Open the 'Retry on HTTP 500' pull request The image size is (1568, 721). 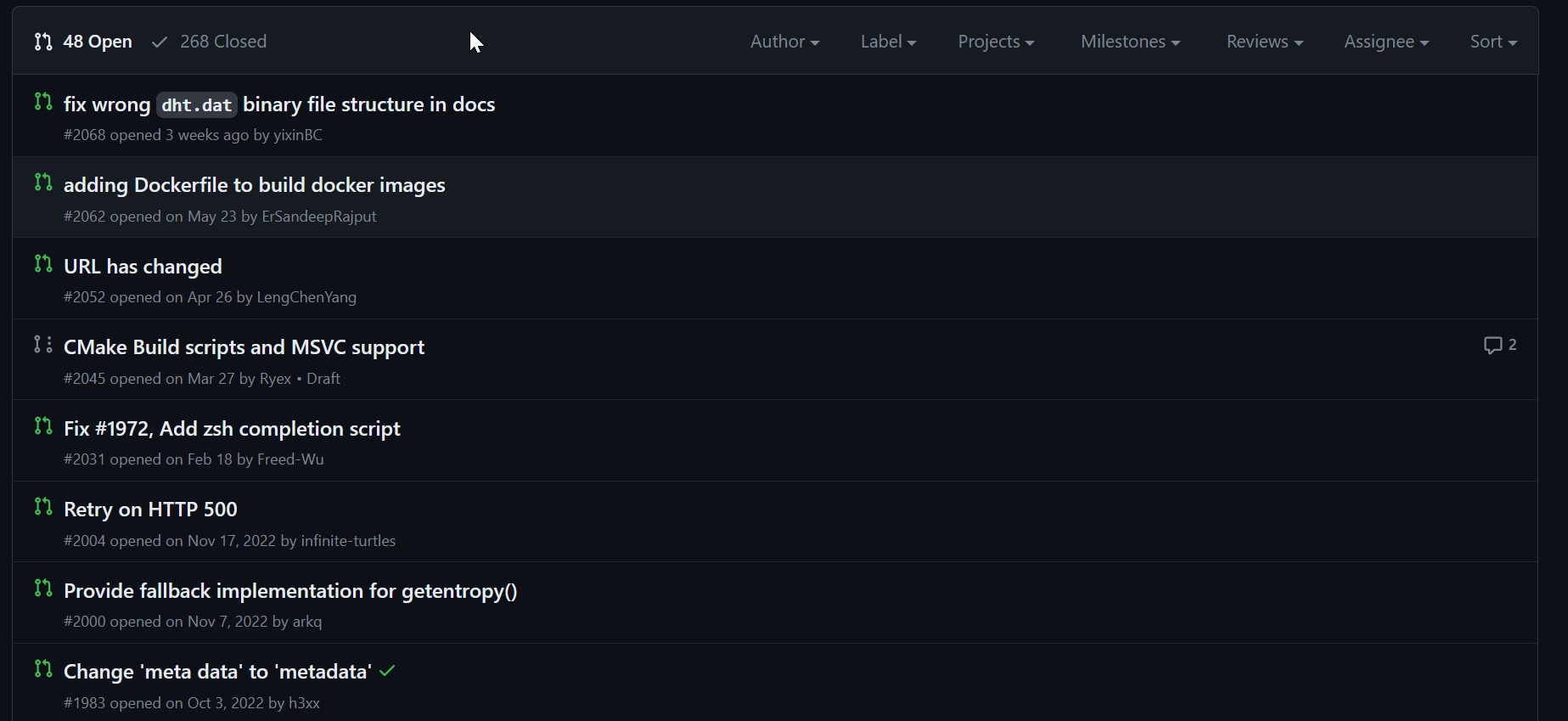[x=150, y=510]
